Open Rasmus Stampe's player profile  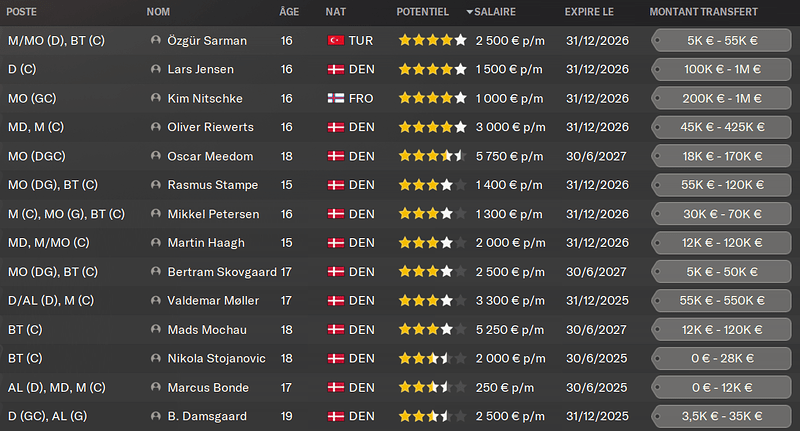213,185
